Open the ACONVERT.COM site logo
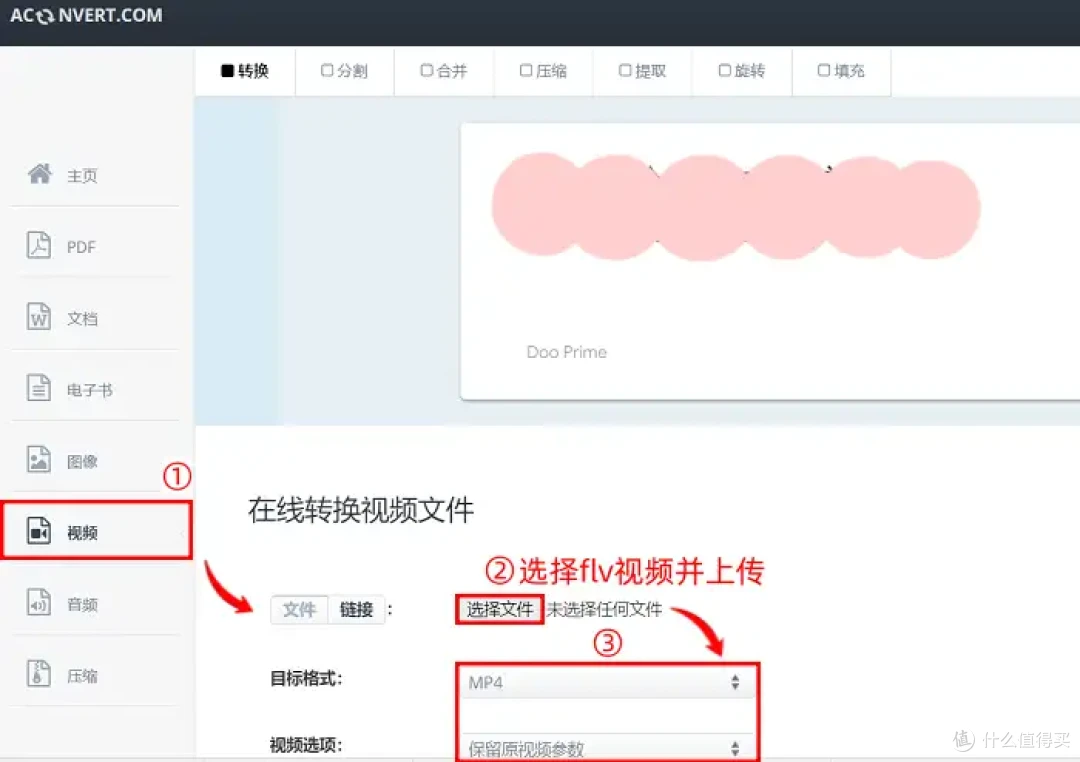The height and width of the screenshot is (762, 1080). coord(86,15)
